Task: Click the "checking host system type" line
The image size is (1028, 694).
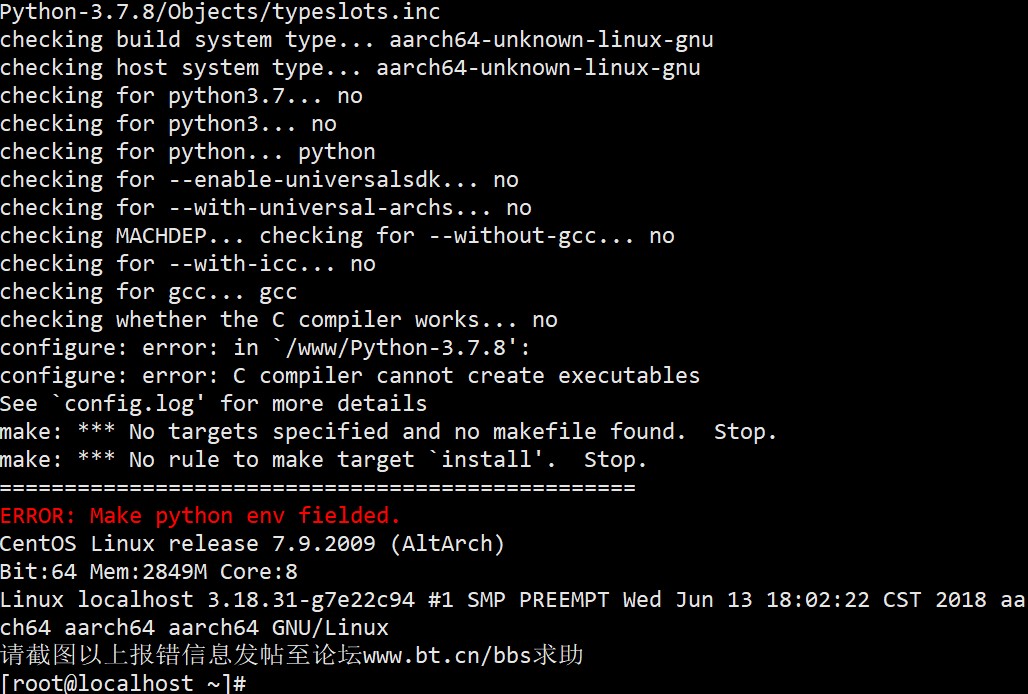Action: [x=350, y=68]
